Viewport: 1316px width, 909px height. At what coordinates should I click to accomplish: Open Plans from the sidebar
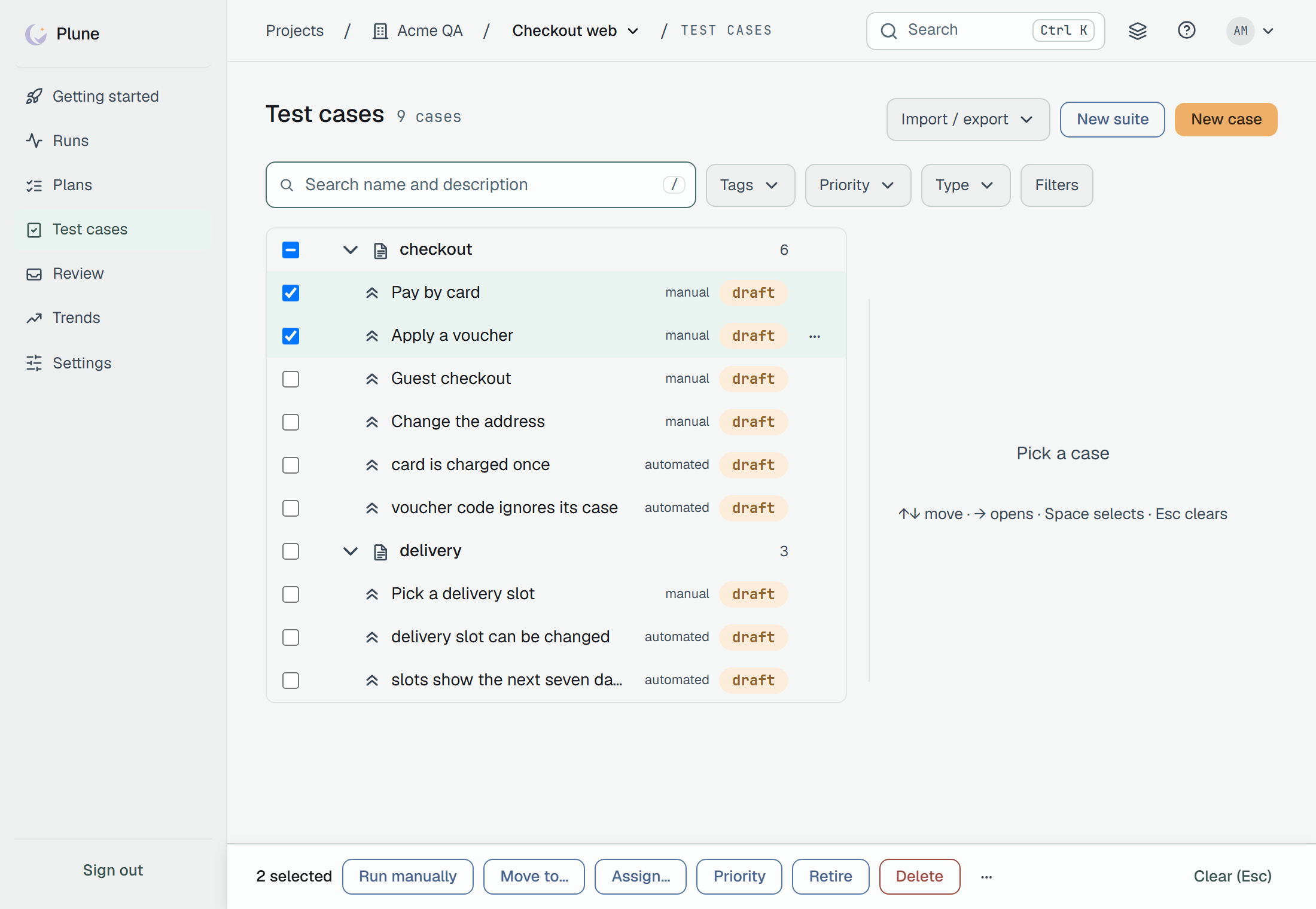(x=112, y=185)
